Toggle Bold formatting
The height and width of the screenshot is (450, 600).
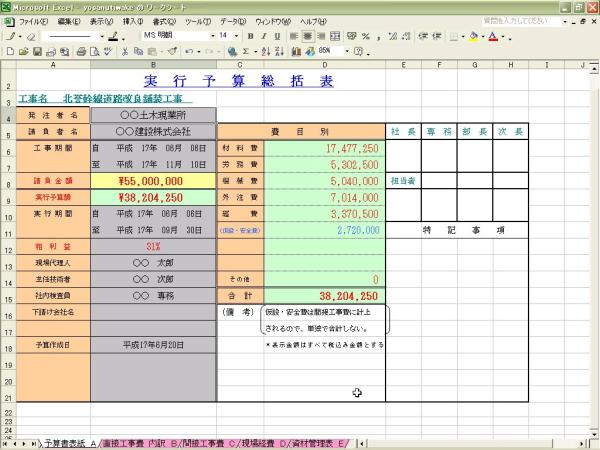pyautogui.click(x=251, y=36)
